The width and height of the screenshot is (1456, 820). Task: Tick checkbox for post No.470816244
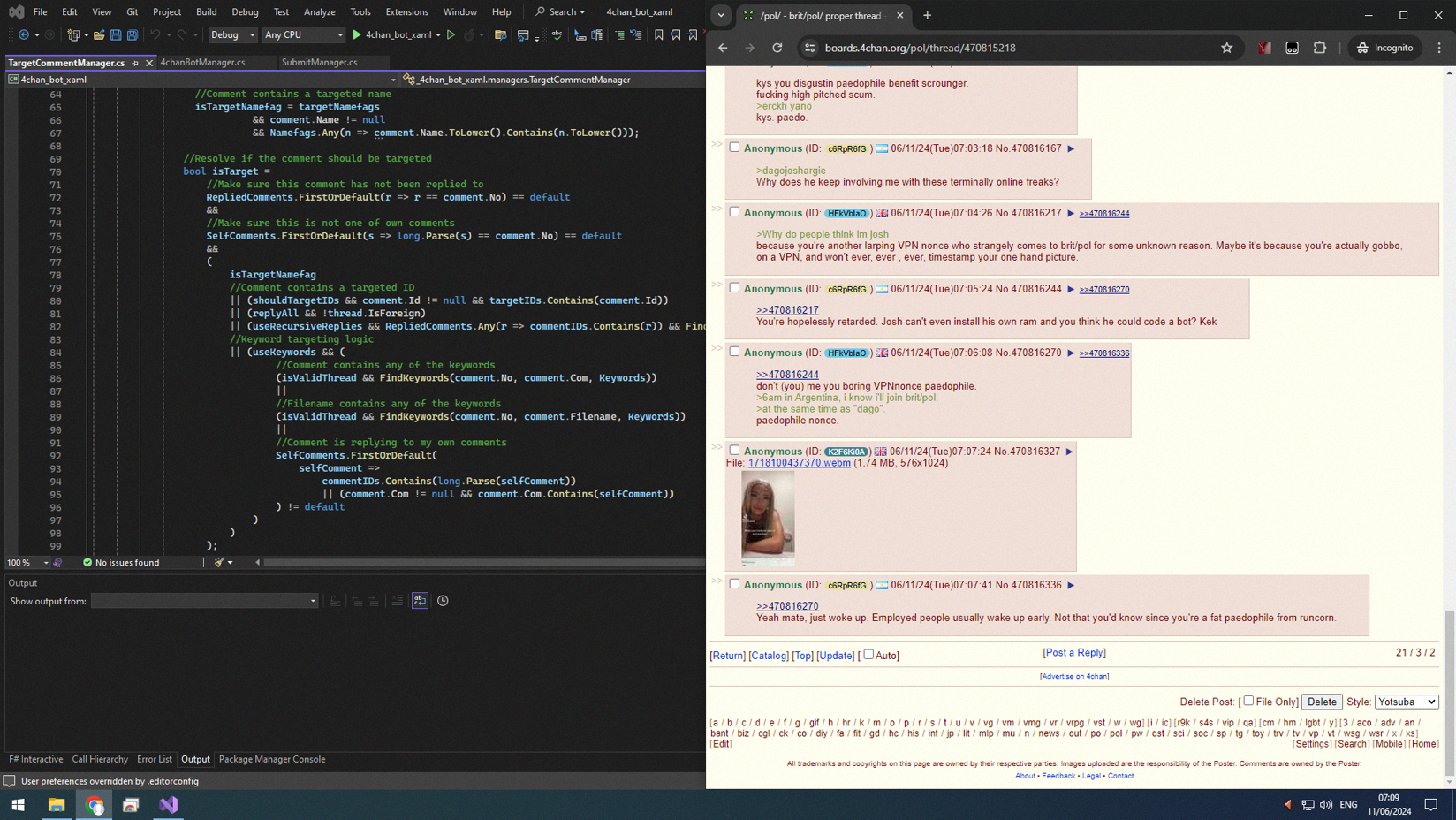tap(734, 288)
